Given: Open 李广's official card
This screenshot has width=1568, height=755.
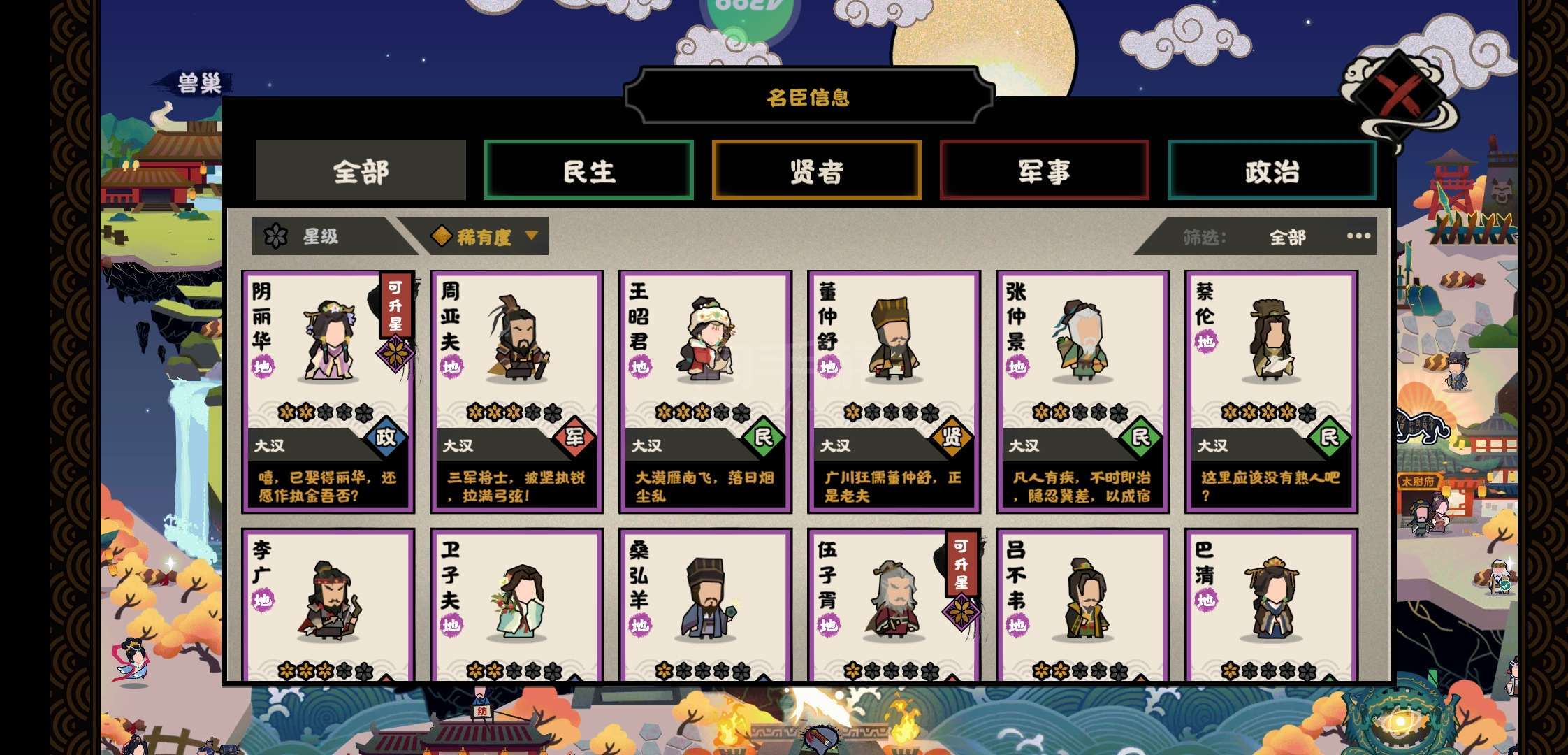Looking at the screenshot, I should coord(328,605).
